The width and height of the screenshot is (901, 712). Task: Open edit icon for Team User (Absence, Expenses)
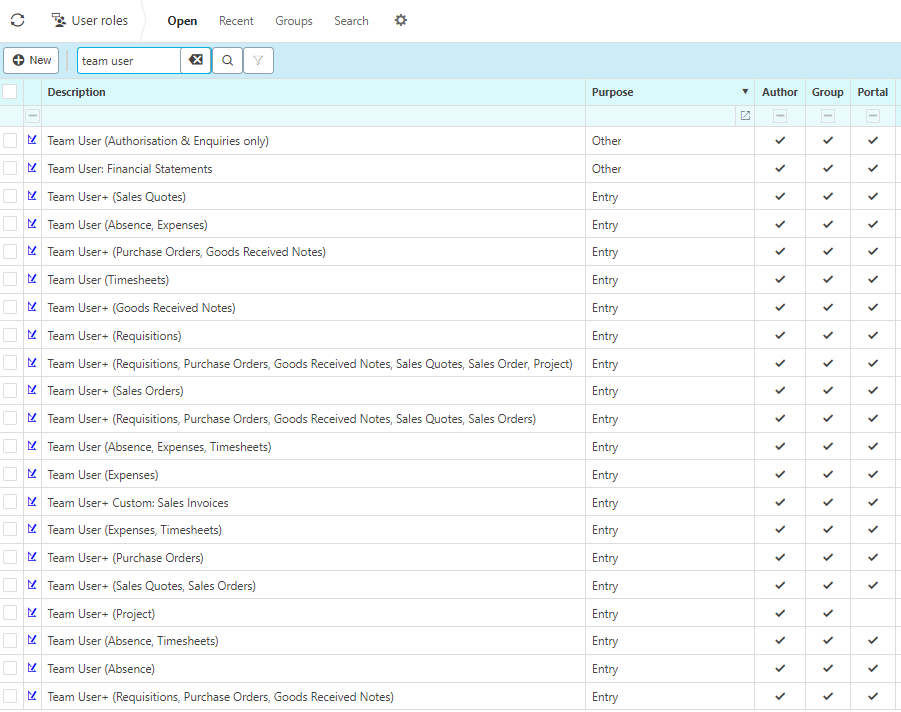32,224
